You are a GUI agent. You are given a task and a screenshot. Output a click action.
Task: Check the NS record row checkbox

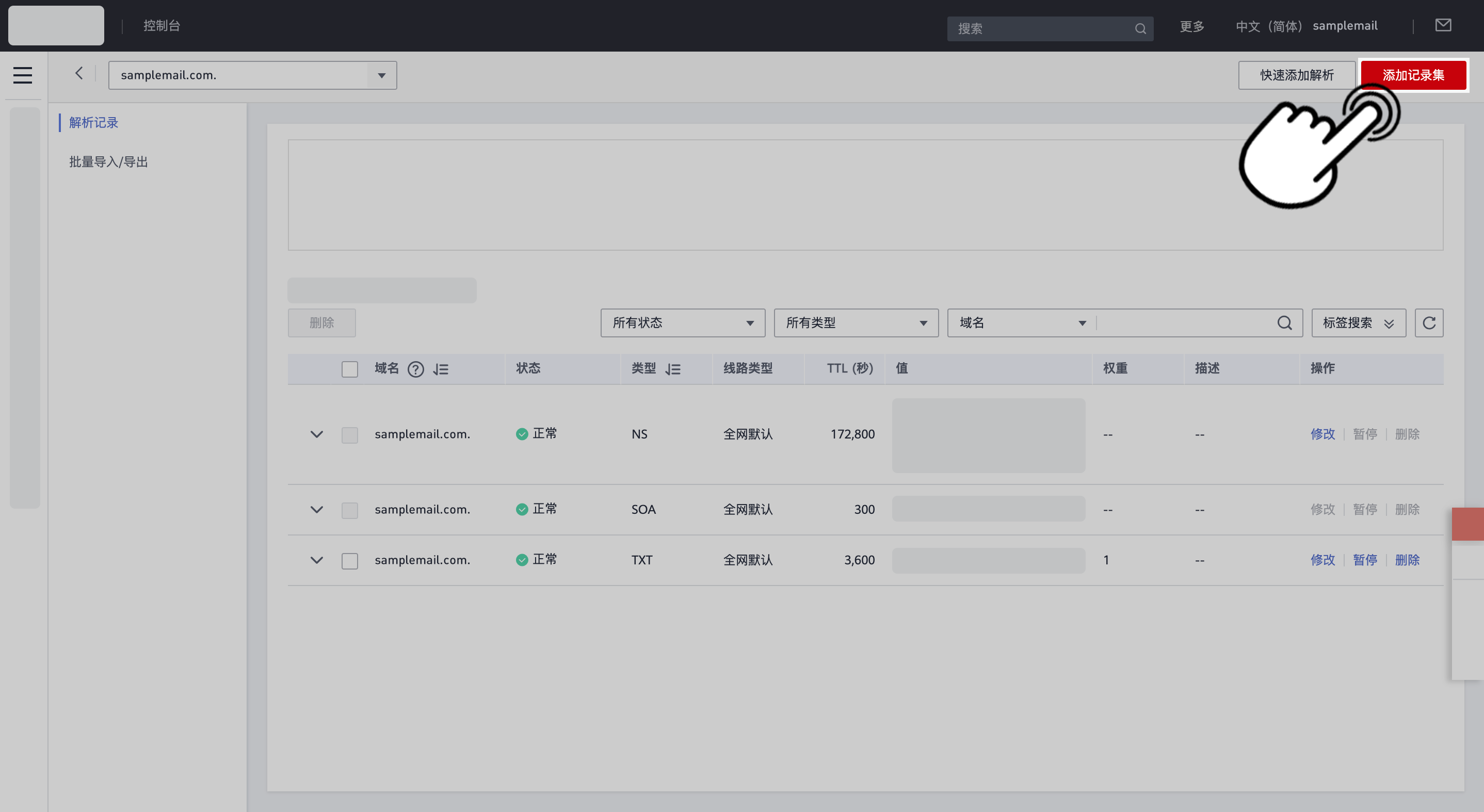coord(350,435)
